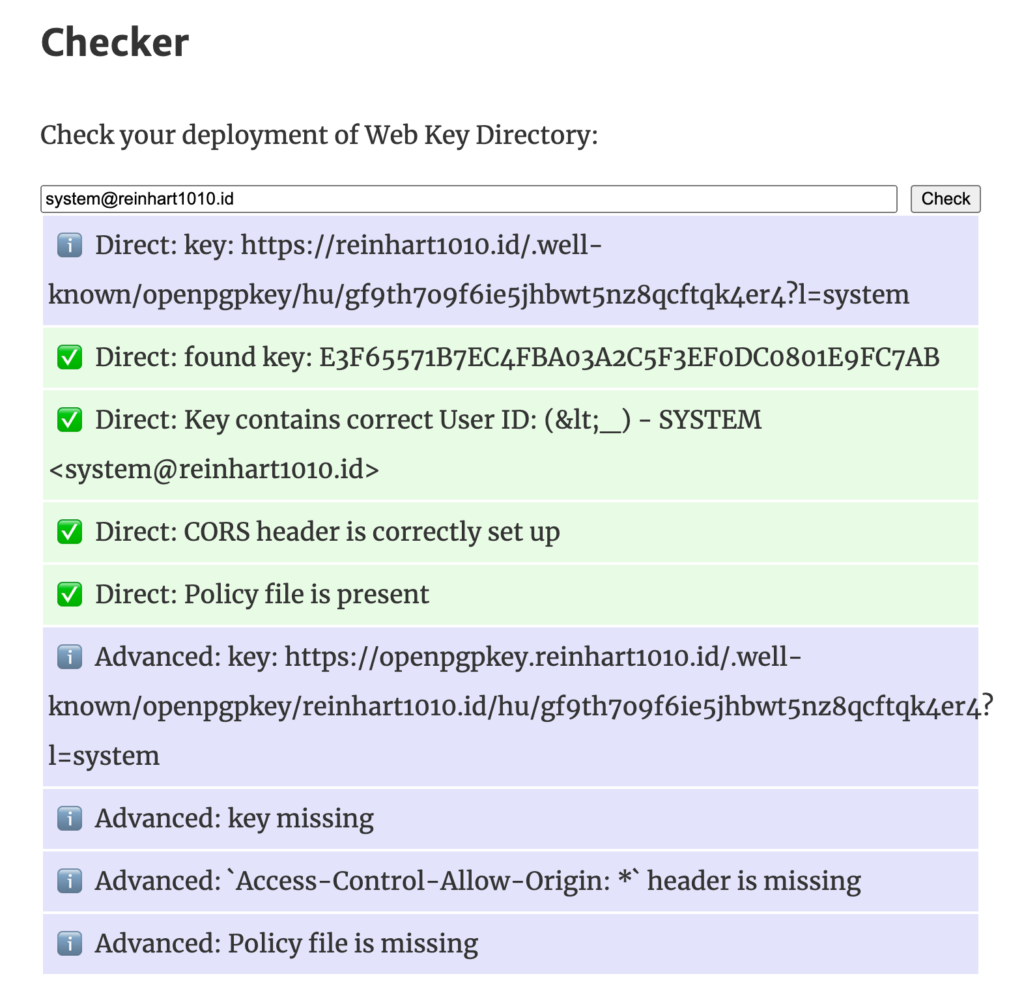Click 'Advanced: Policy file is missing' text
Viewport: 1024px width, 1002px height.
[286, 943]
